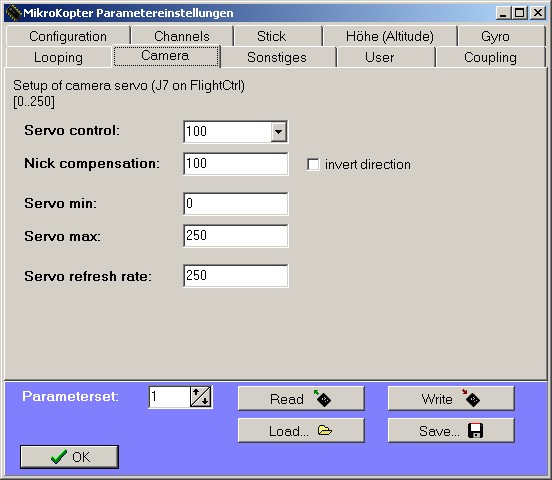Maximize the MikroKopter window
The width and height of the screenshot is (552, 480).
point(519,13)
